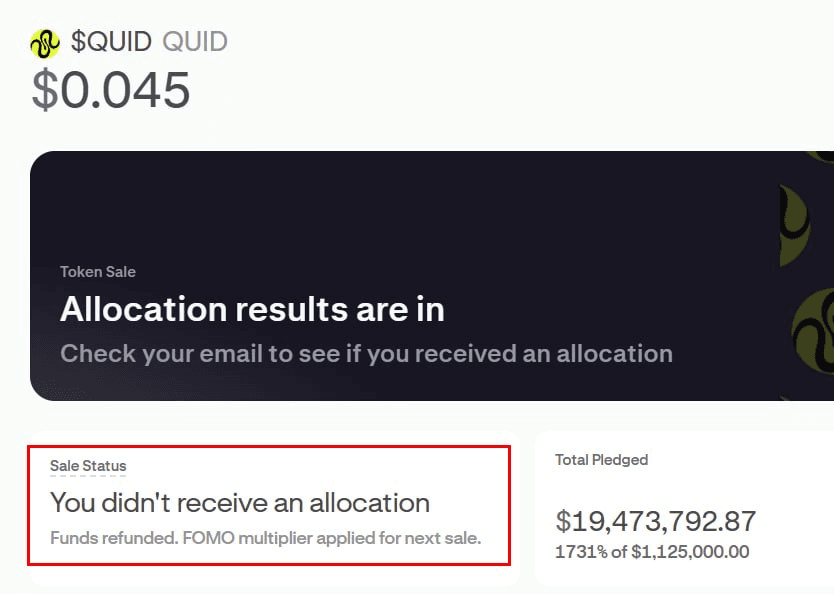Image resolution: width=834 pixels, height=594 pixels.
Task: Click the Token Sale label in banner
Action: [x=98, y=272]
